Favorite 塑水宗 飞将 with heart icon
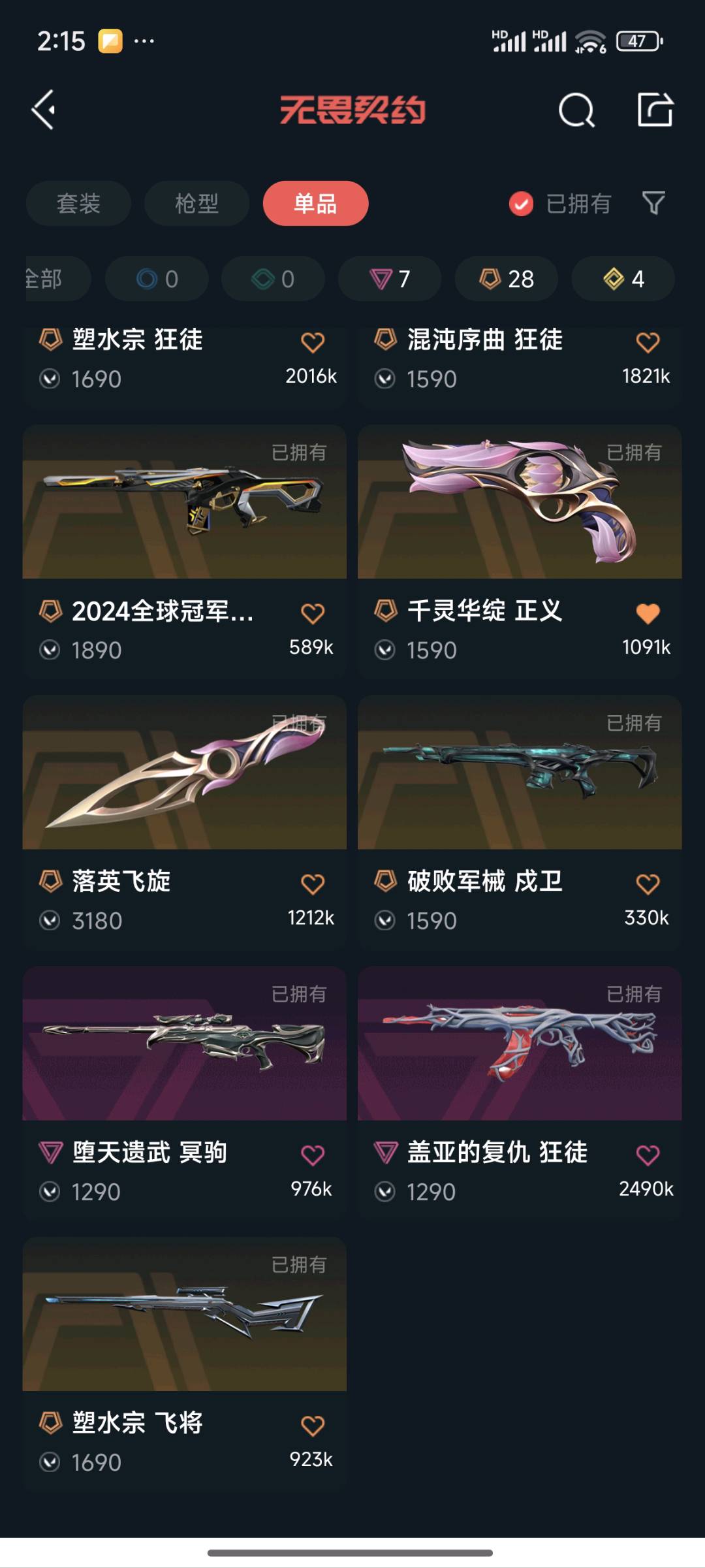Image resolution: width=705 pixels, height=1568 pixels. [313, 1425]
